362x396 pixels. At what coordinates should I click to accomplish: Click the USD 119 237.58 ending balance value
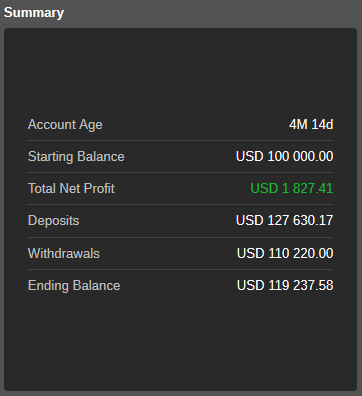pyautogui.click(x=285, y=285)
